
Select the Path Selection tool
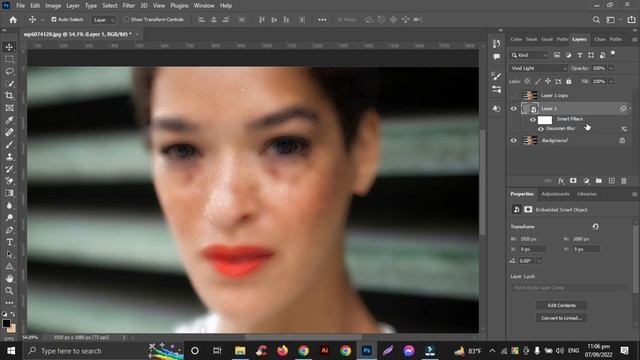[x=9, y=254]
